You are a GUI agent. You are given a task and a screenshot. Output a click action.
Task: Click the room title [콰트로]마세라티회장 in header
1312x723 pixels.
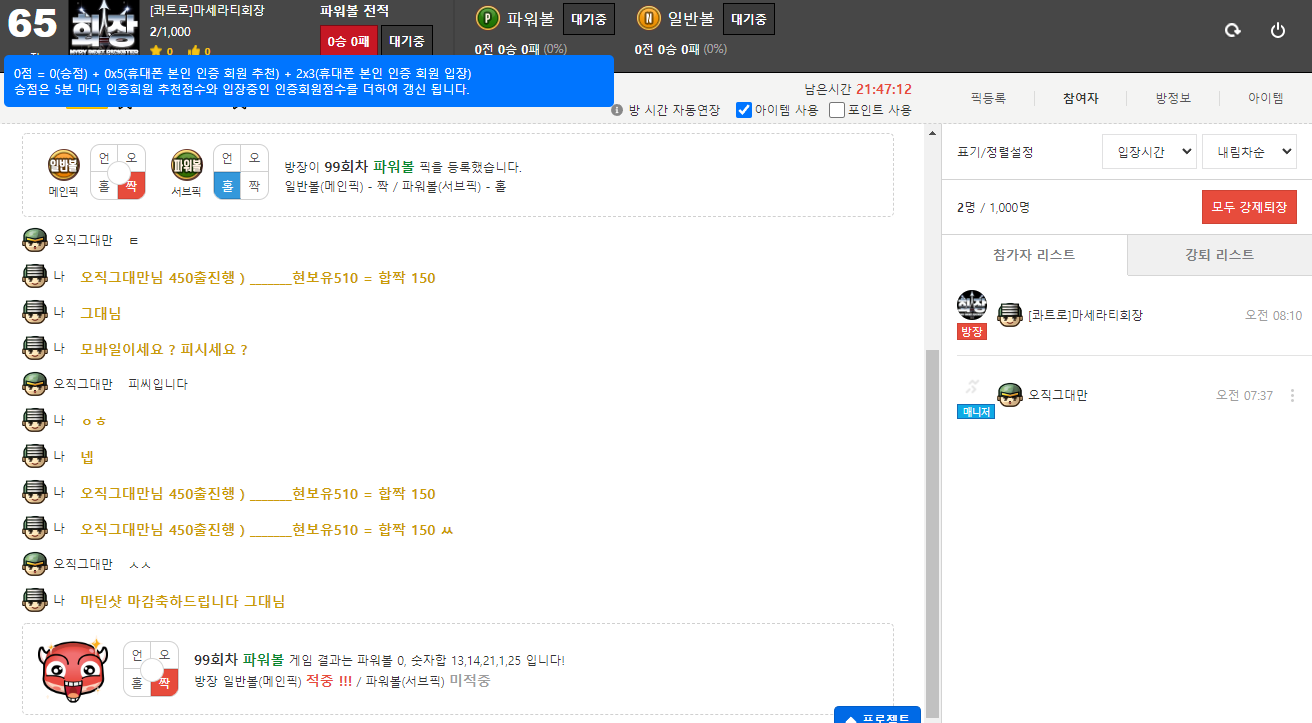coord(207,11)
